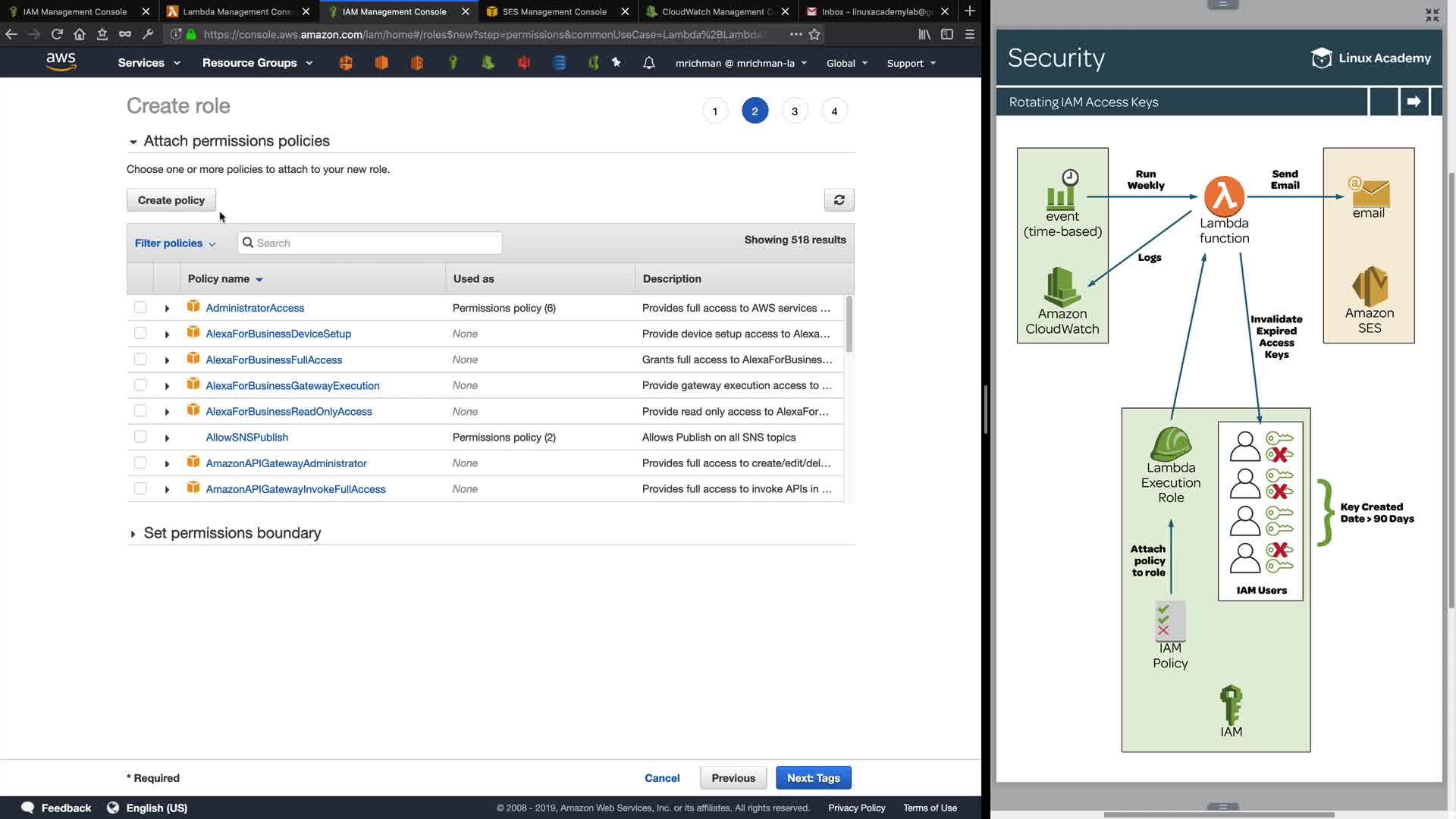This screenshot has height=819, width=1456.
Task: Tick the AmazonAPIGatewayAdministrator checkbox
Action: point(140,463)
